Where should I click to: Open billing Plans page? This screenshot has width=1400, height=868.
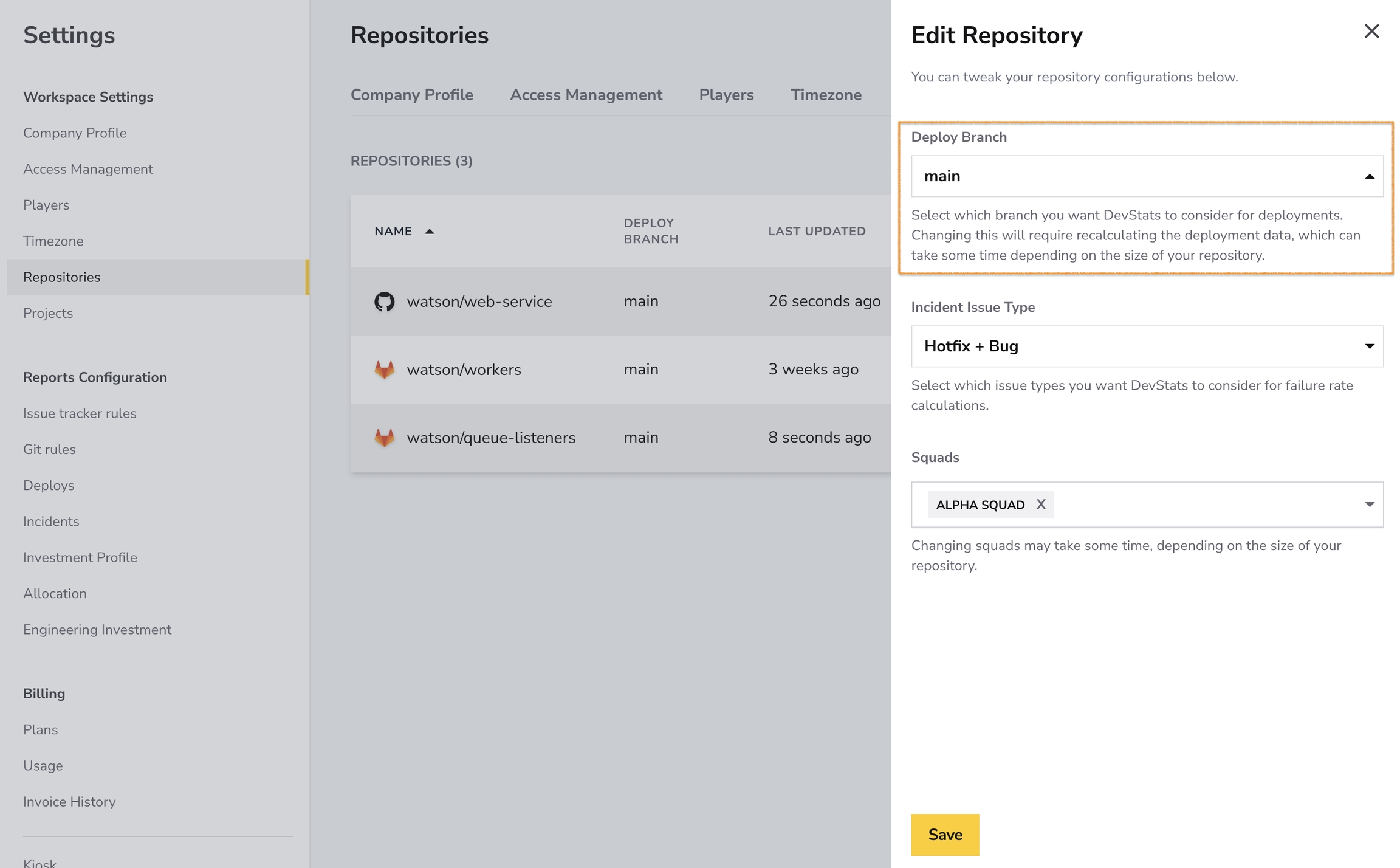41,730
